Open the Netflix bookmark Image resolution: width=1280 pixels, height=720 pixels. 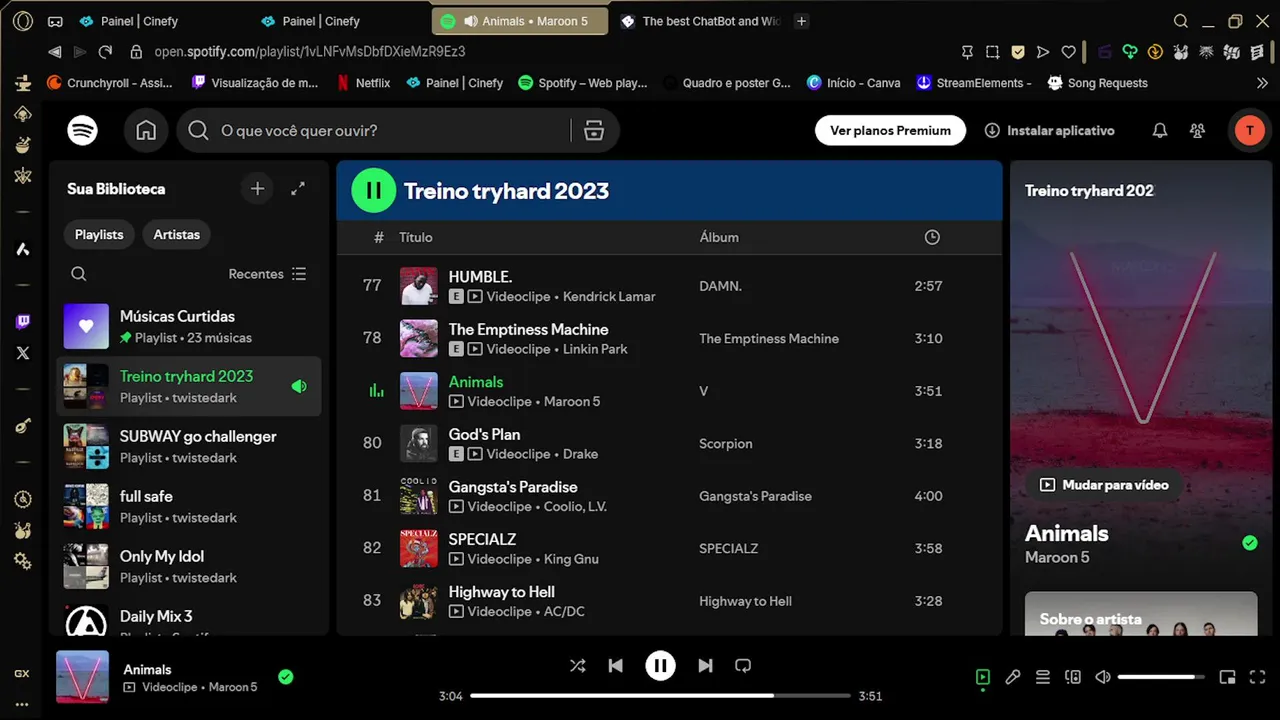(x=363, y=83)
